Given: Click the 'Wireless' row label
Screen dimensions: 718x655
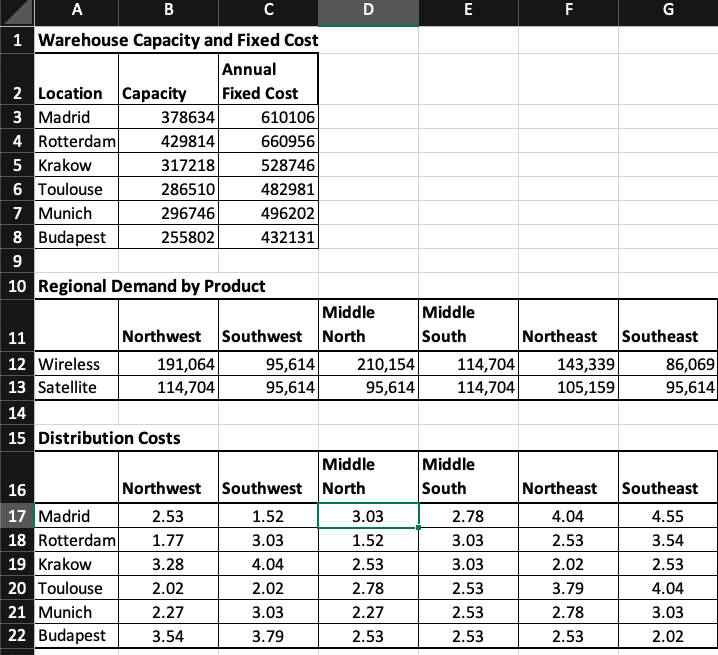Looking at the screenshot, I should [x=76, y=364].
